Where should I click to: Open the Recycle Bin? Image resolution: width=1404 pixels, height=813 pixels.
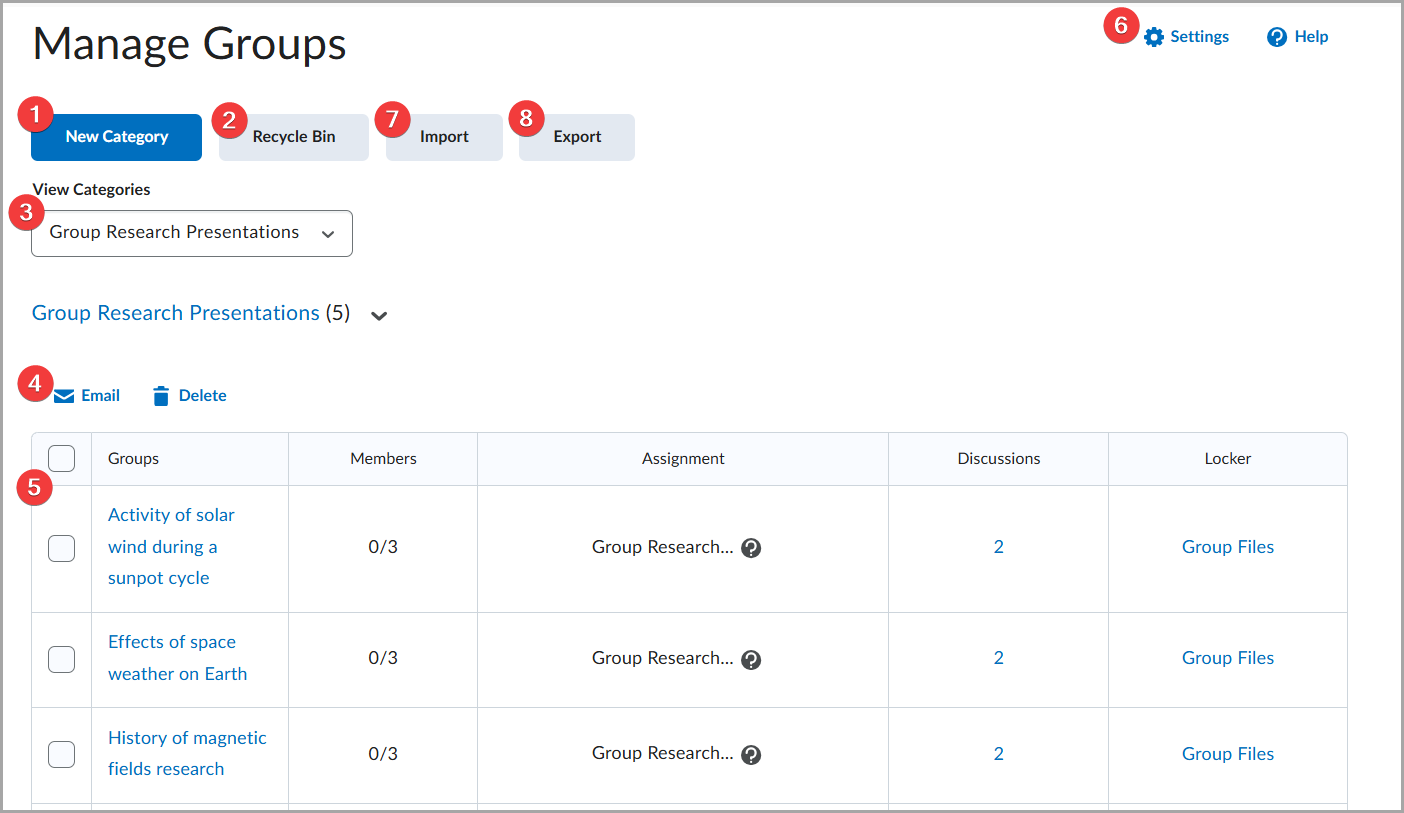(x=293, y=137)
